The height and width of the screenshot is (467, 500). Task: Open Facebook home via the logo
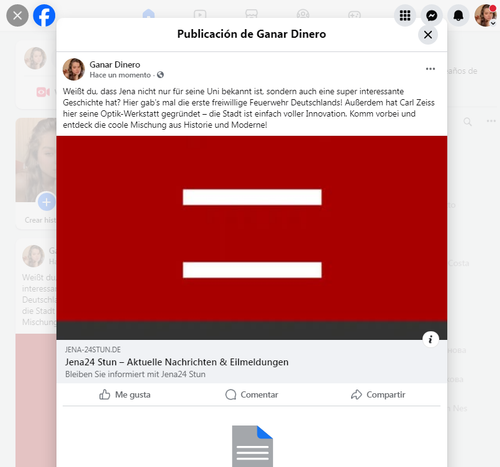click(44, 15)
